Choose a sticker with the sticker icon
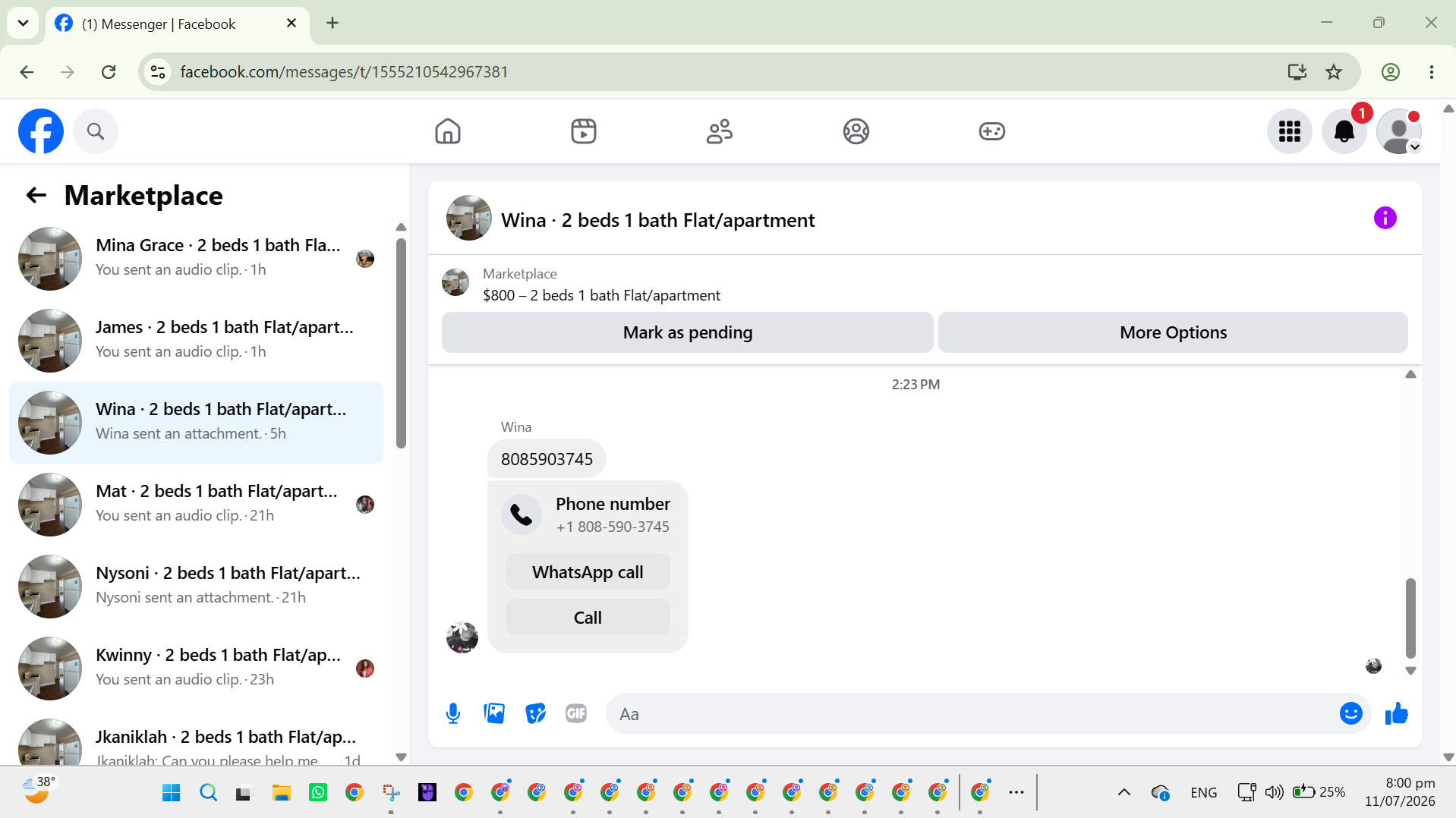This screenshot has width=1456, height=818. click(x=535, y=713)
